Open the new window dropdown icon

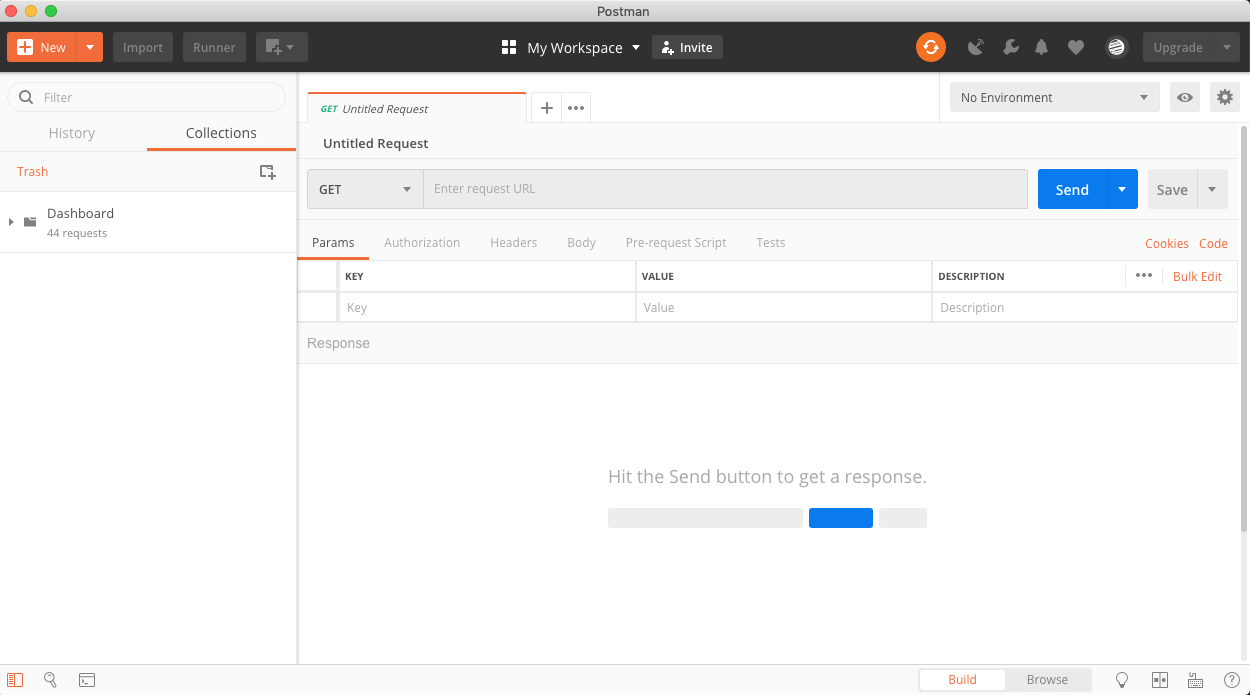coord(281,47)
